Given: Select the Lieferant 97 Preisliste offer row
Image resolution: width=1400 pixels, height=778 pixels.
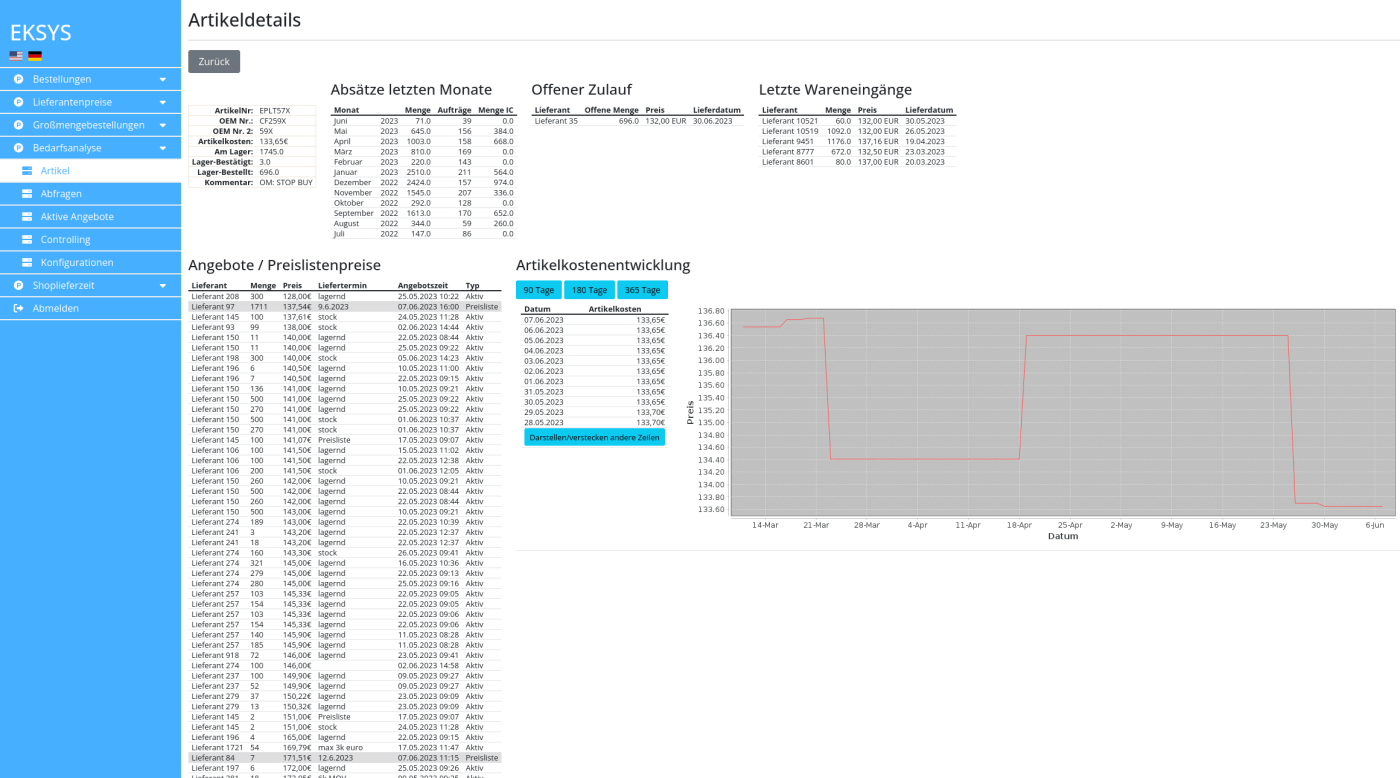Looking at the screenshot, I should point(344,307).
